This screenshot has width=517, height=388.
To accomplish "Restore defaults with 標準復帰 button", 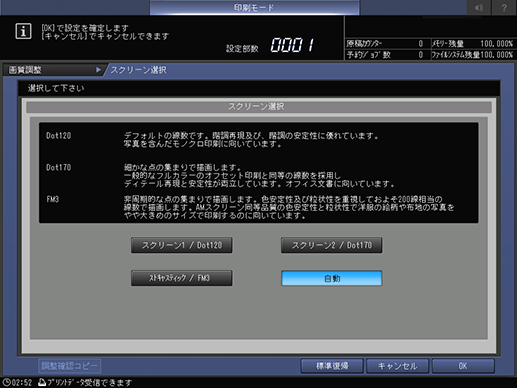I will 332,366.
